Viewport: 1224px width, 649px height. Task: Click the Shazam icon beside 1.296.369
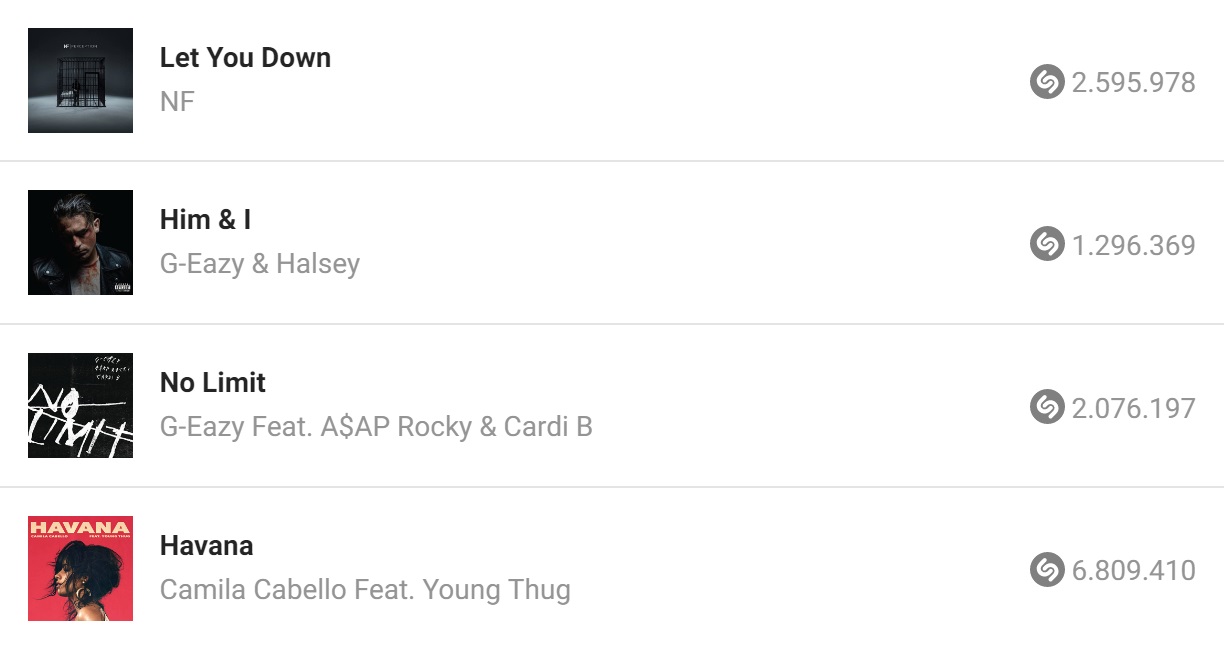1047,244
